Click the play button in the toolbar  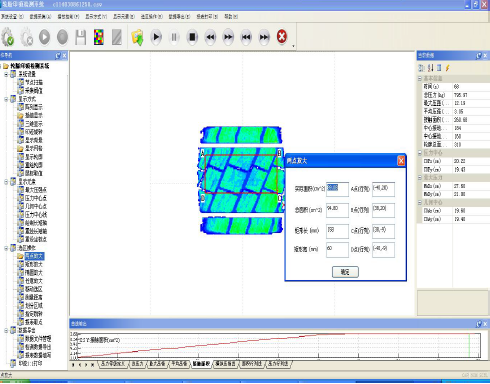[156, 37]
